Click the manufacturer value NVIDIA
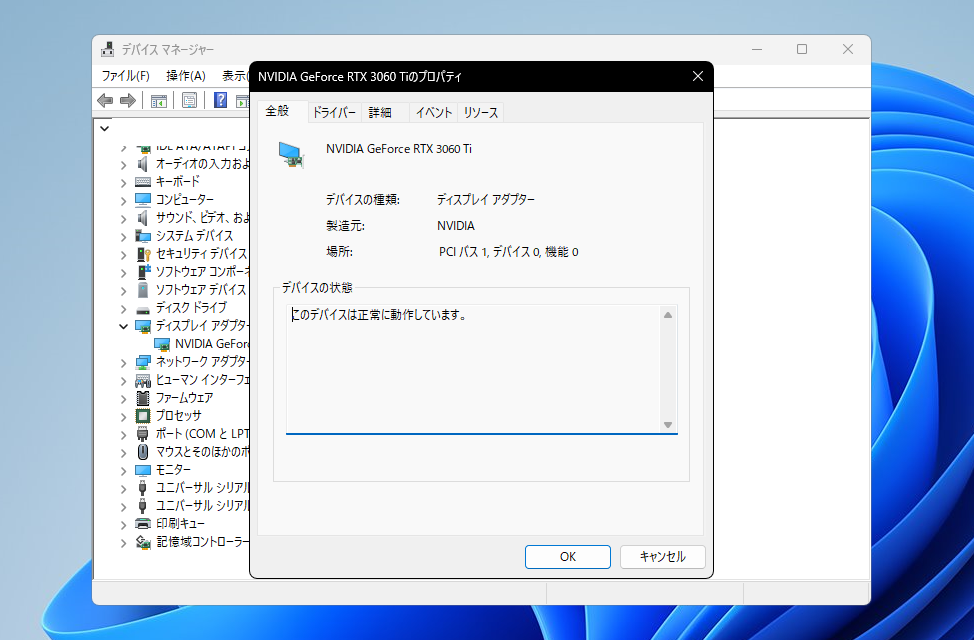The image size is (974, 640). [456, 226]
